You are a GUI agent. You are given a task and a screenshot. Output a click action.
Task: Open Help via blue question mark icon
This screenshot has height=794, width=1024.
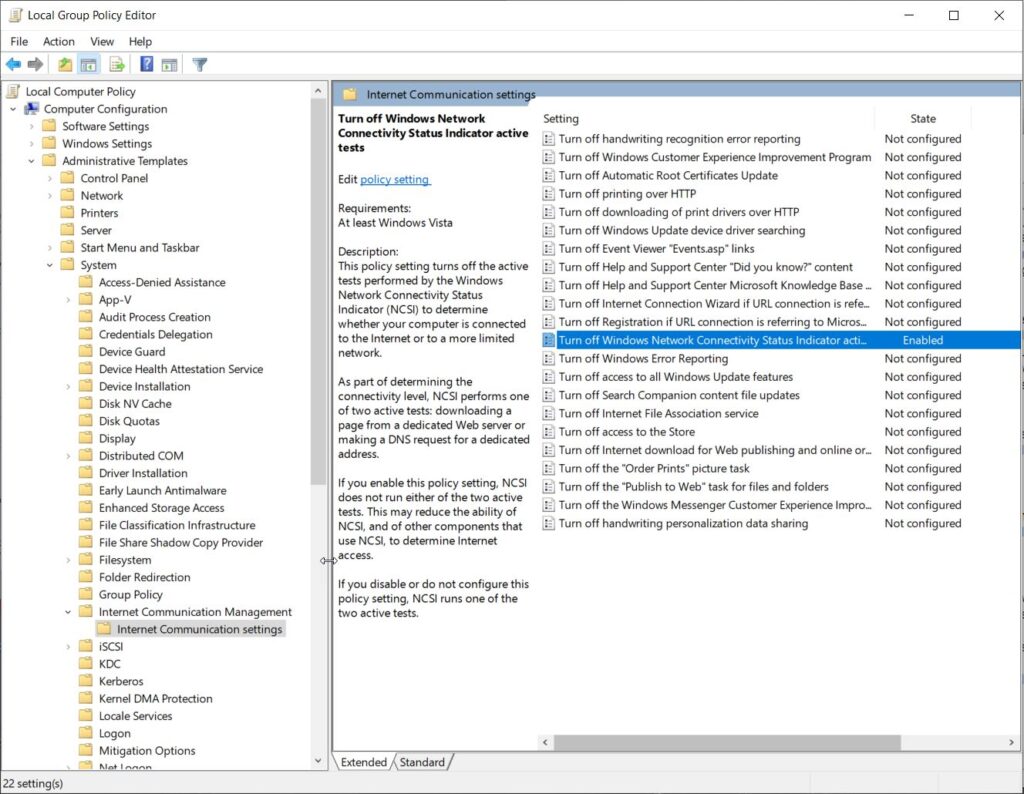pyautogui.click(x=146, y=65)
